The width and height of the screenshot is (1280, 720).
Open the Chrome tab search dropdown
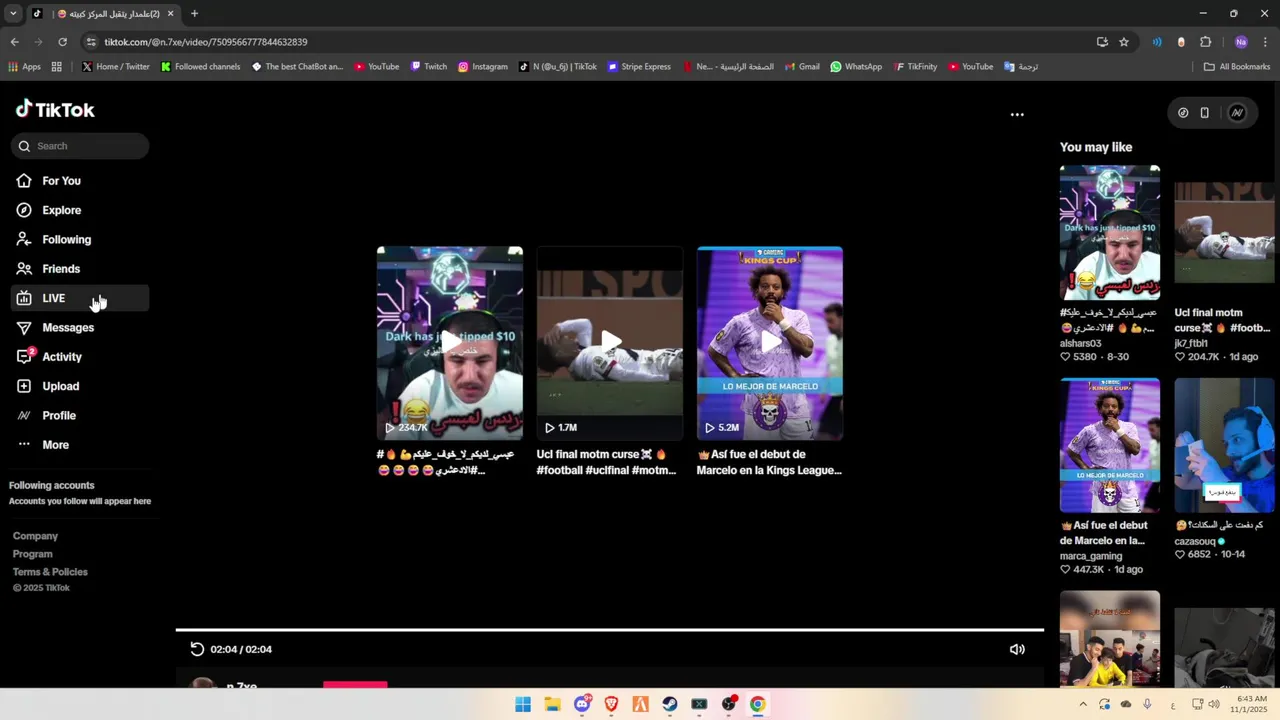click(13, 14)
